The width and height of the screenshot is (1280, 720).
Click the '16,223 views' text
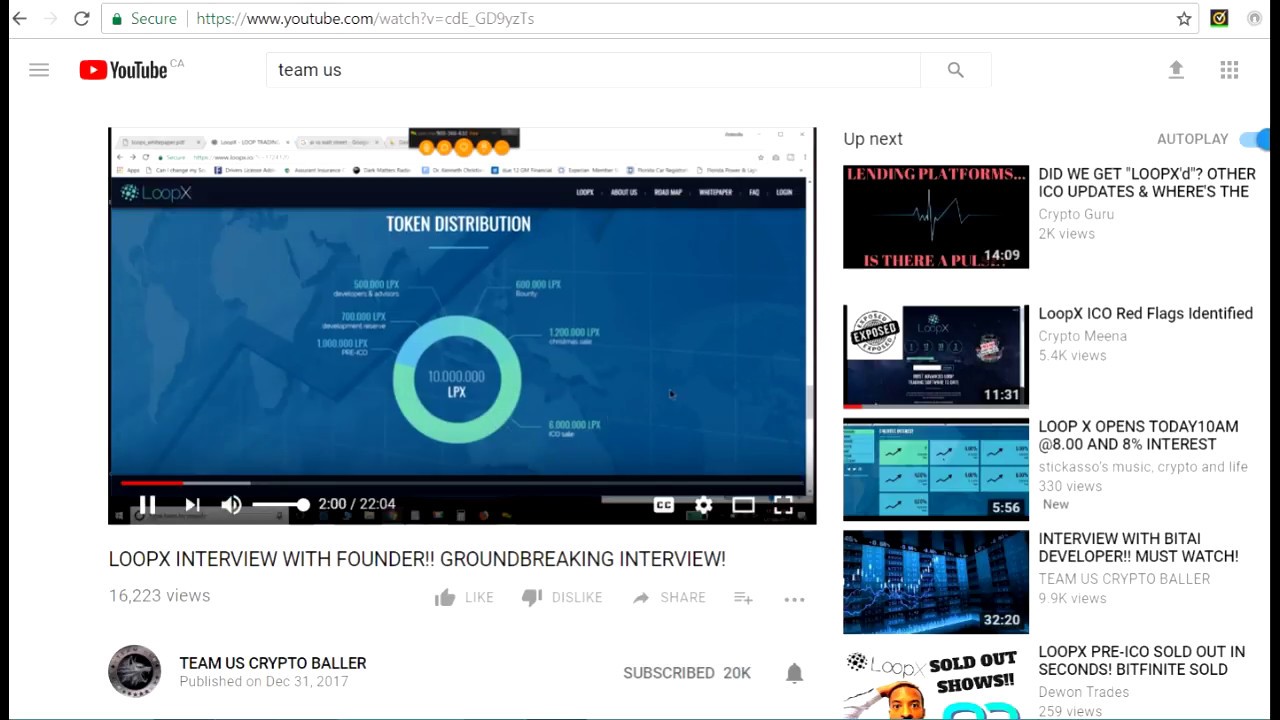coord(159,596)
